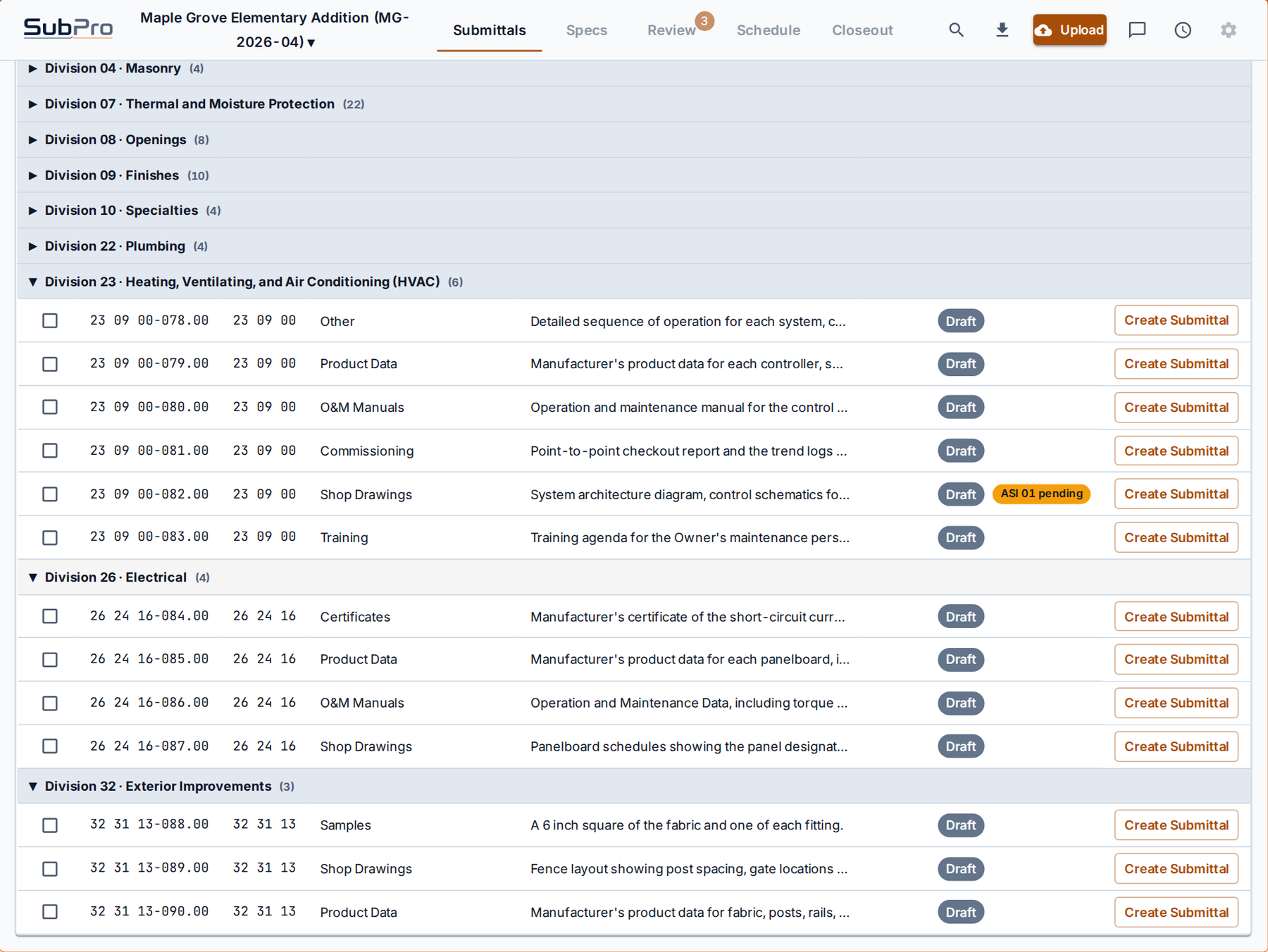Screen dimensions: 1268x952
Task: Check the 23 09 00-083.00 Training checkbox
Action: (50, 538)
